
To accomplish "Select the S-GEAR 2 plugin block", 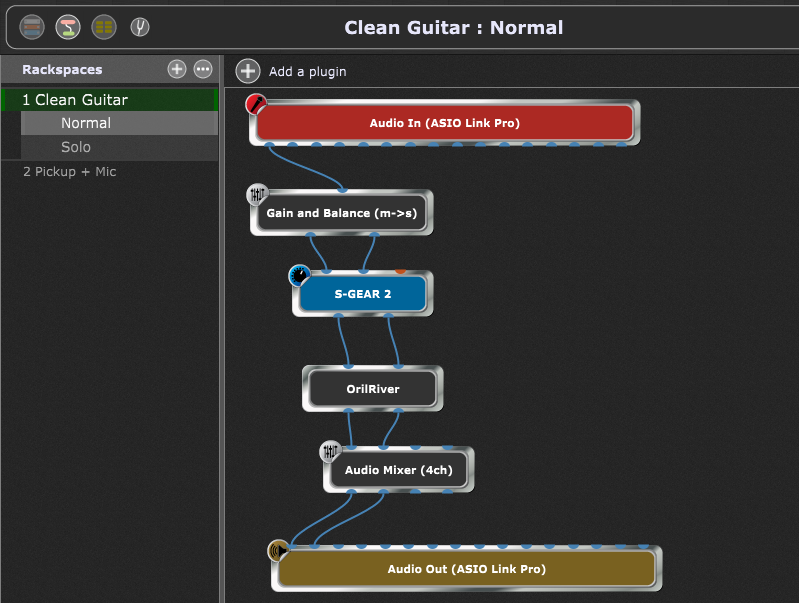I will pyautogui.click(x=362, y=294).
